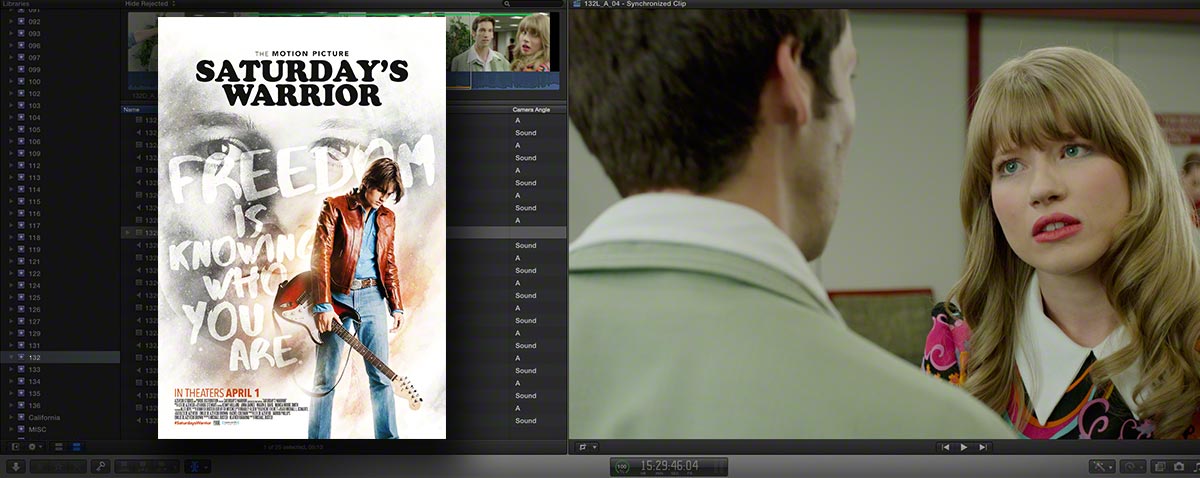Click the event icon beside 100
This screenshot has height=478, width=1200.
22,81
